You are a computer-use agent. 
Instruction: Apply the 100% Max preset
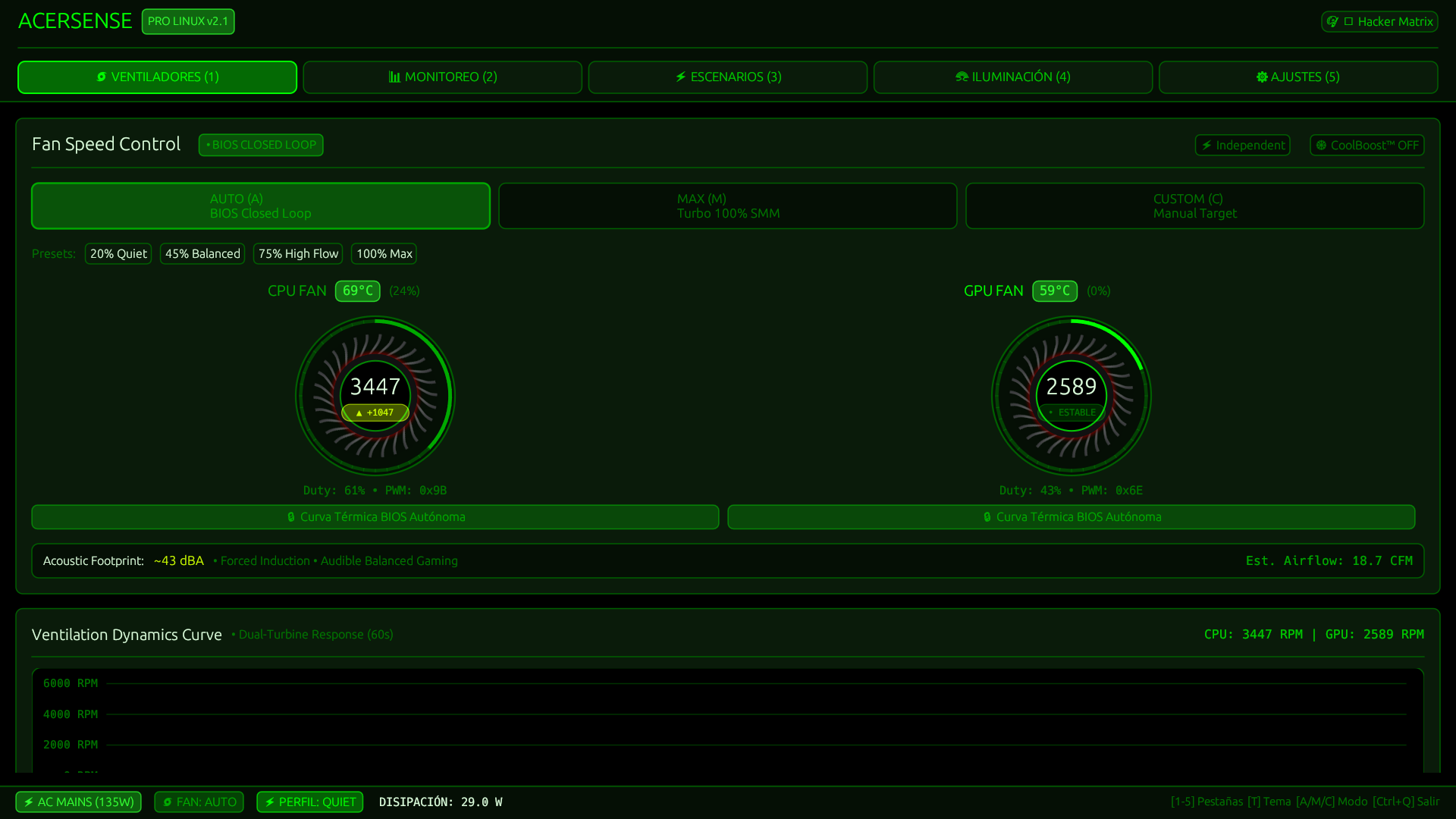(x=384, y=253)
